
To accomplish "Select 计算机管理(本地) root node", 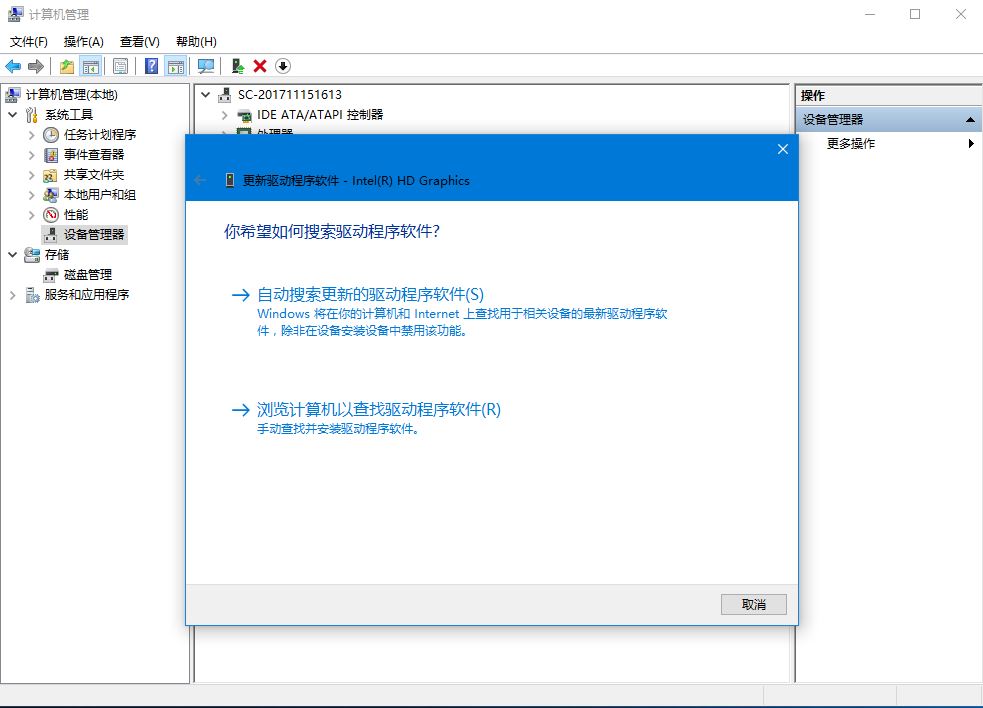I will (x=71, y=95).
